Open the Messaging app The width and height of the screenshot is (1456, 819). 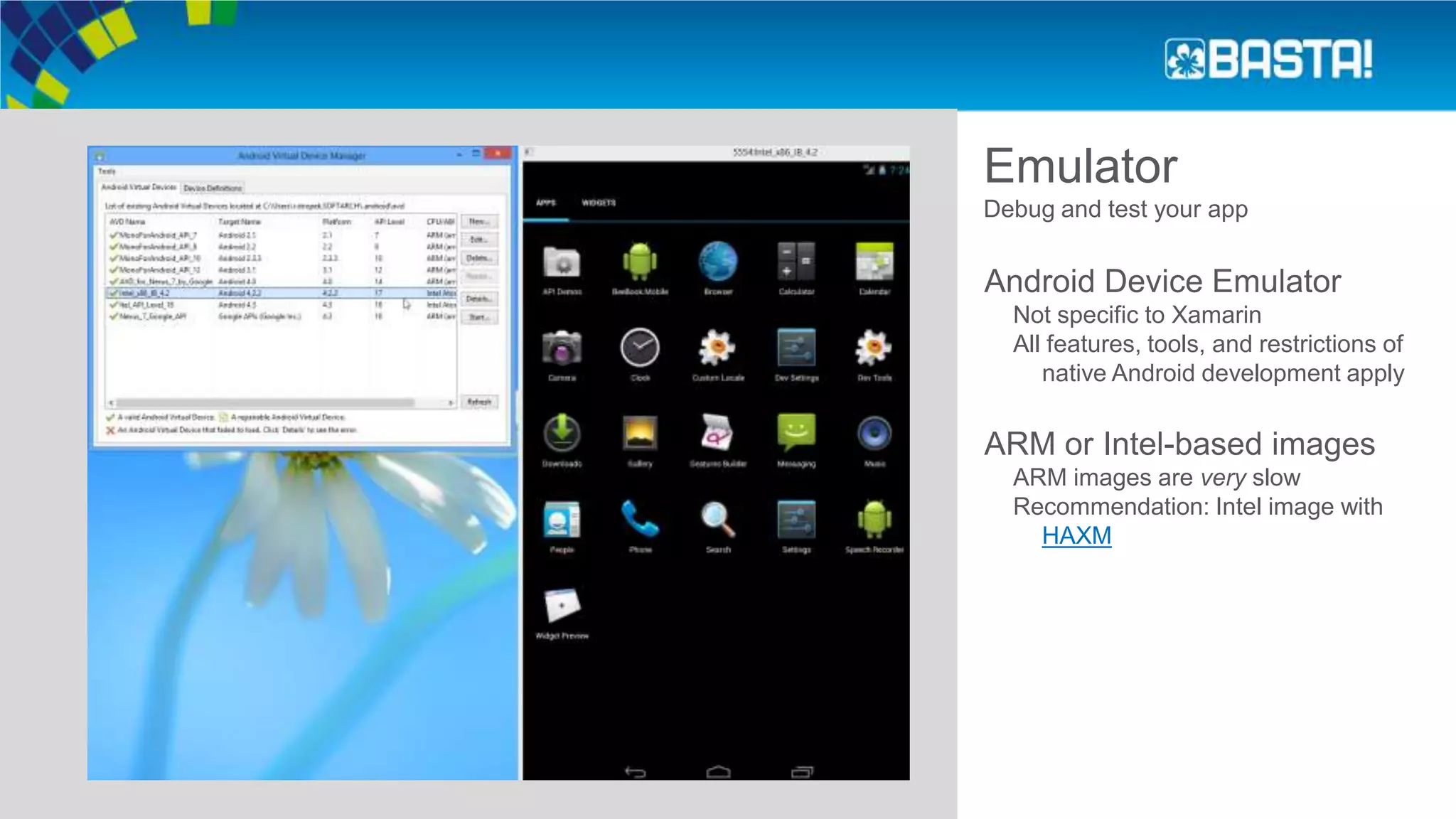tap(796, 441)
